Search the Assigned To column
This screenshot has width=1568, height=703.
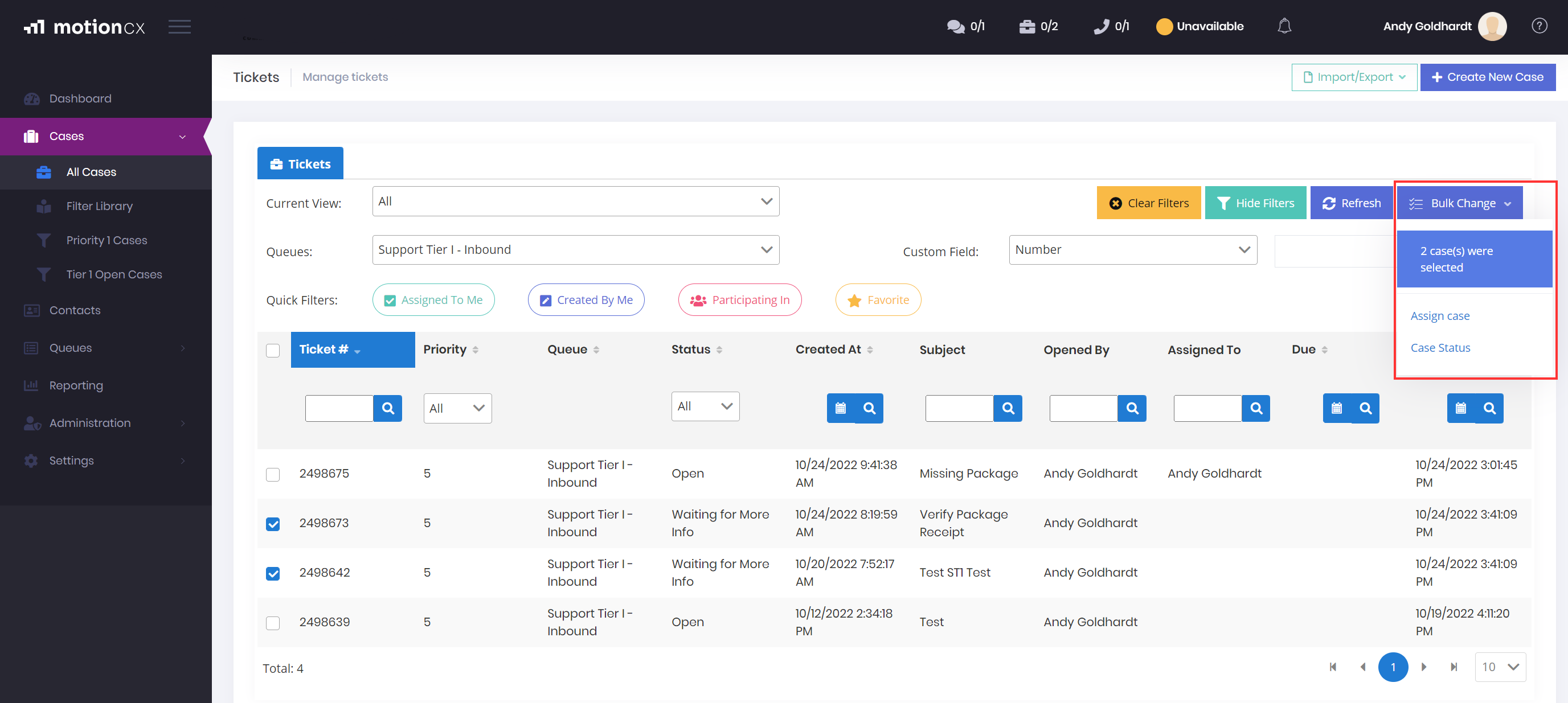(1256, 408)
